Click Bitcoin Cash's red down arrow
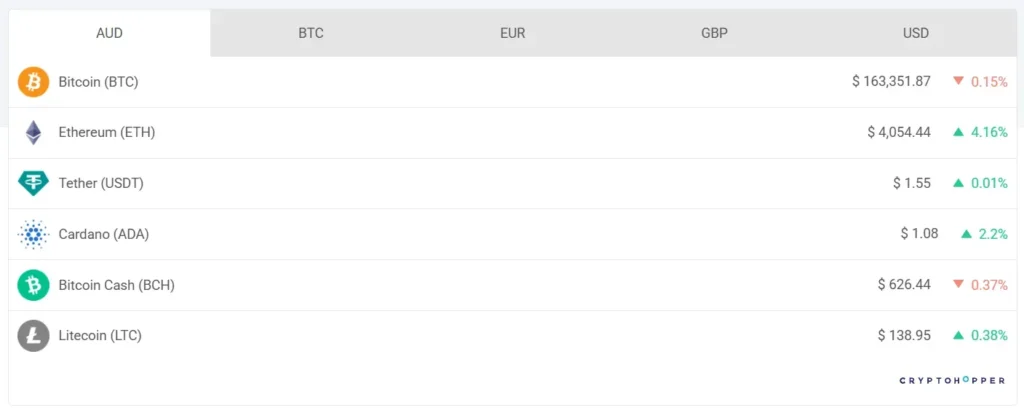1024x413 pixels. 958,285
